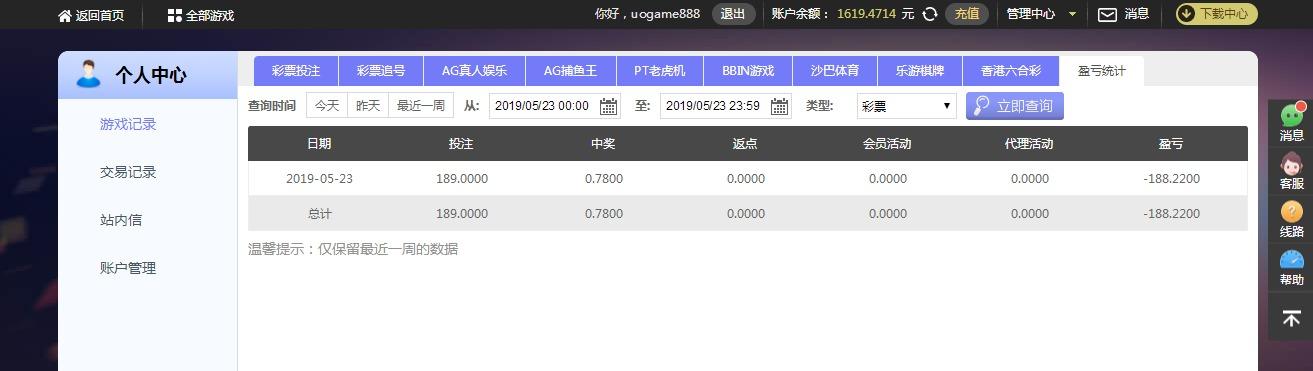The image size is (1313, 371).
Task: Open 客服 customer service avatar icon
Action: point(1292,163)
